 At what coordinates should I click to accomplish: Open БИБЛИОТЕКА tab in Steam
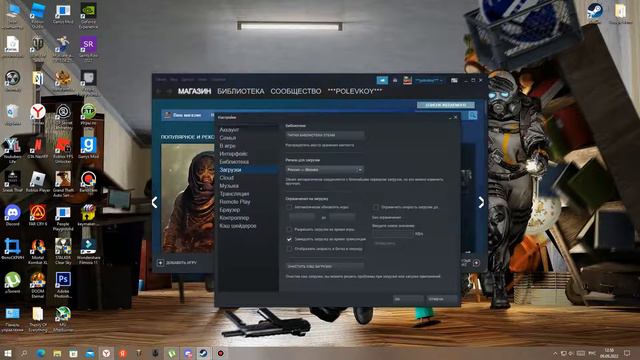tap(240, 91)
